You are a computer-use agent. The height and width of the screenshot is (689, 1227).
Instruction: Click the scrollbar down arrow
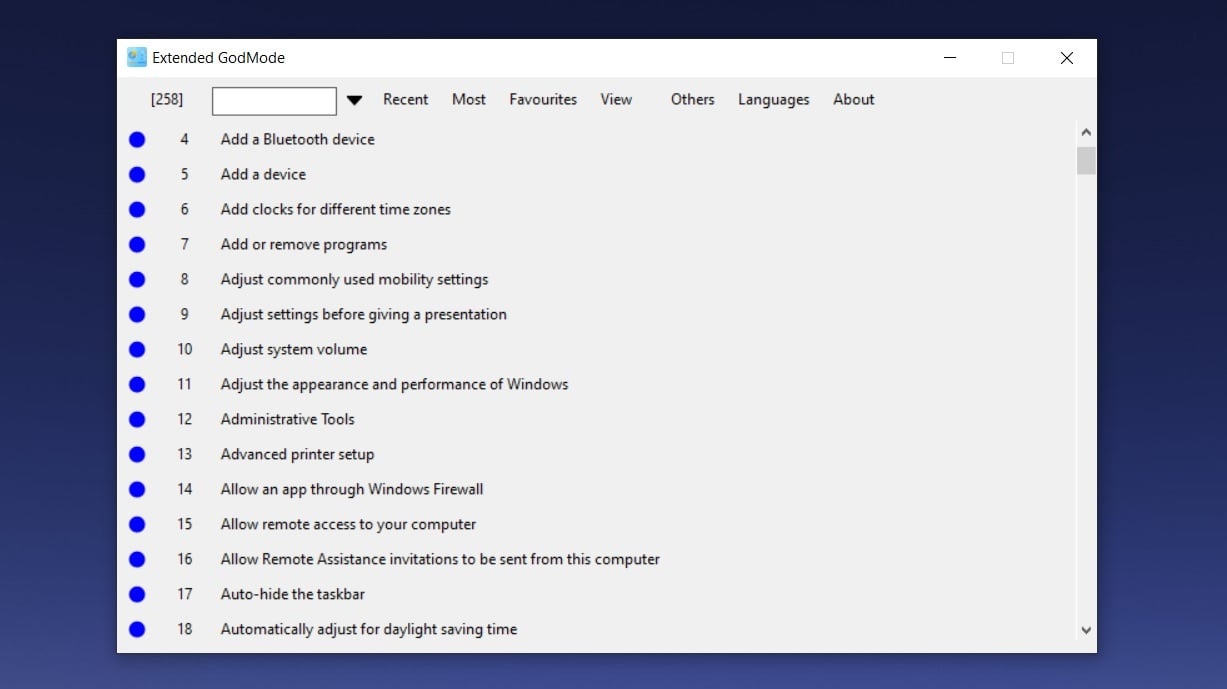point(1086,630)
